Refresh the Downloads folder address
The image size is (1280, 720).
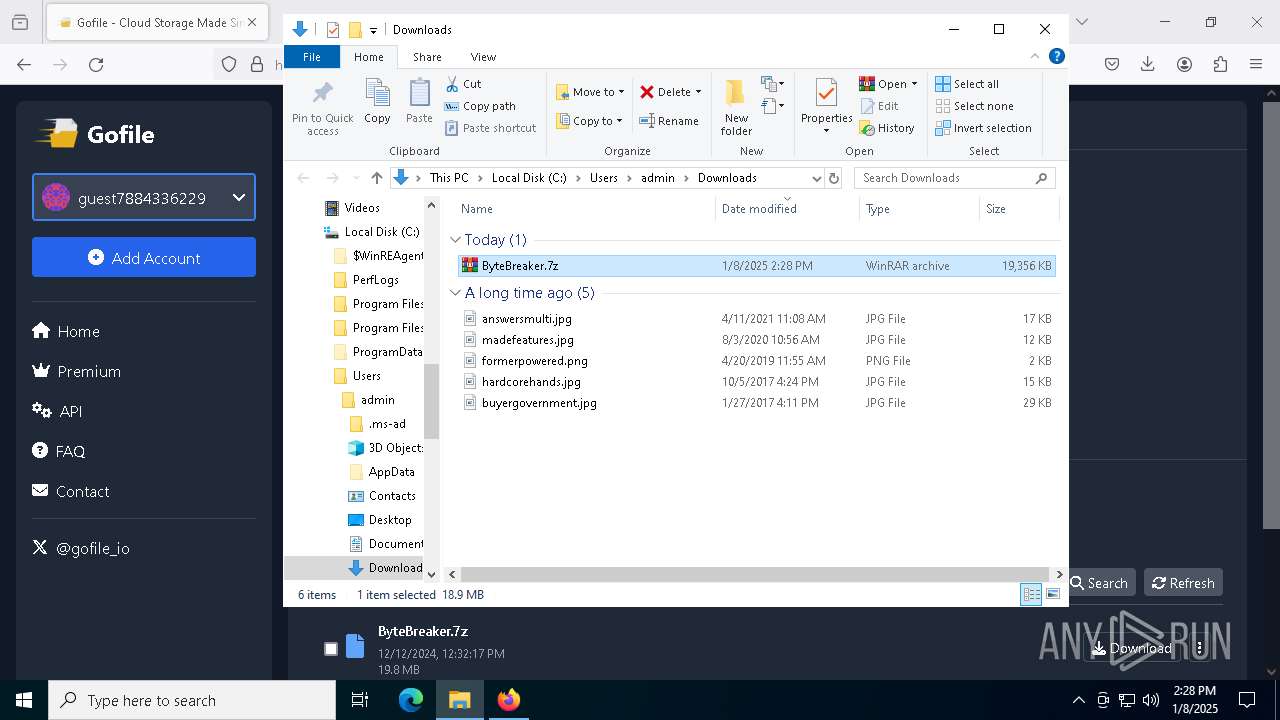[835, 178]
